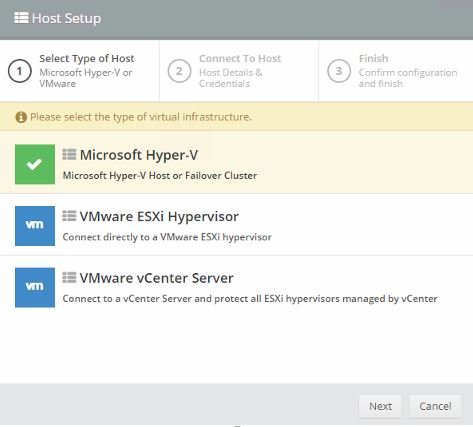Viewport: 473px width, 427px height.
Task: Go to step 2 Connect To Host
Action: tap(239, 71)
